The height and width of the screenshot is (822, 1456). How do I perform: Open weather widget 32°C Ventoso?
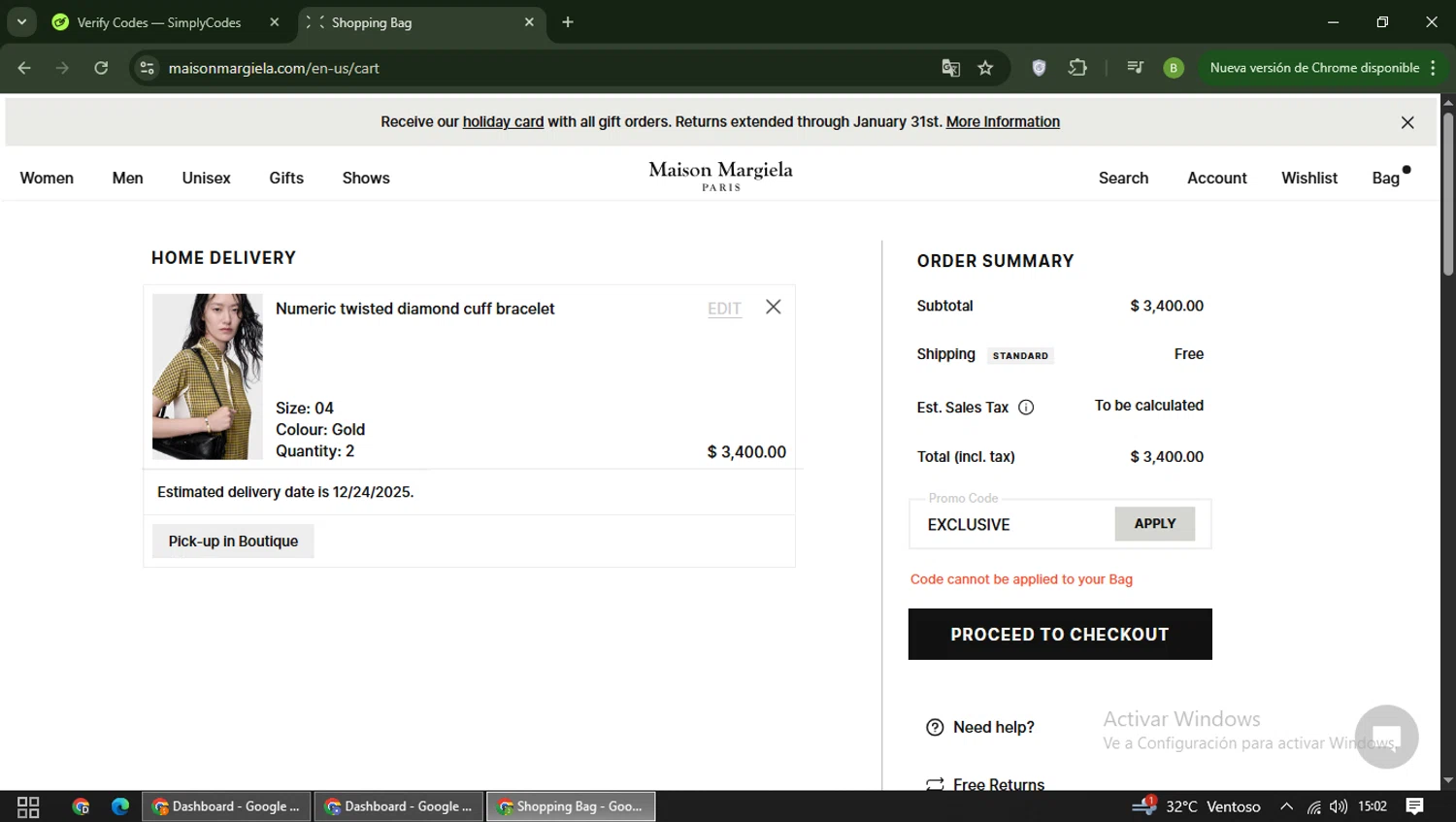tap(1197, 806)
